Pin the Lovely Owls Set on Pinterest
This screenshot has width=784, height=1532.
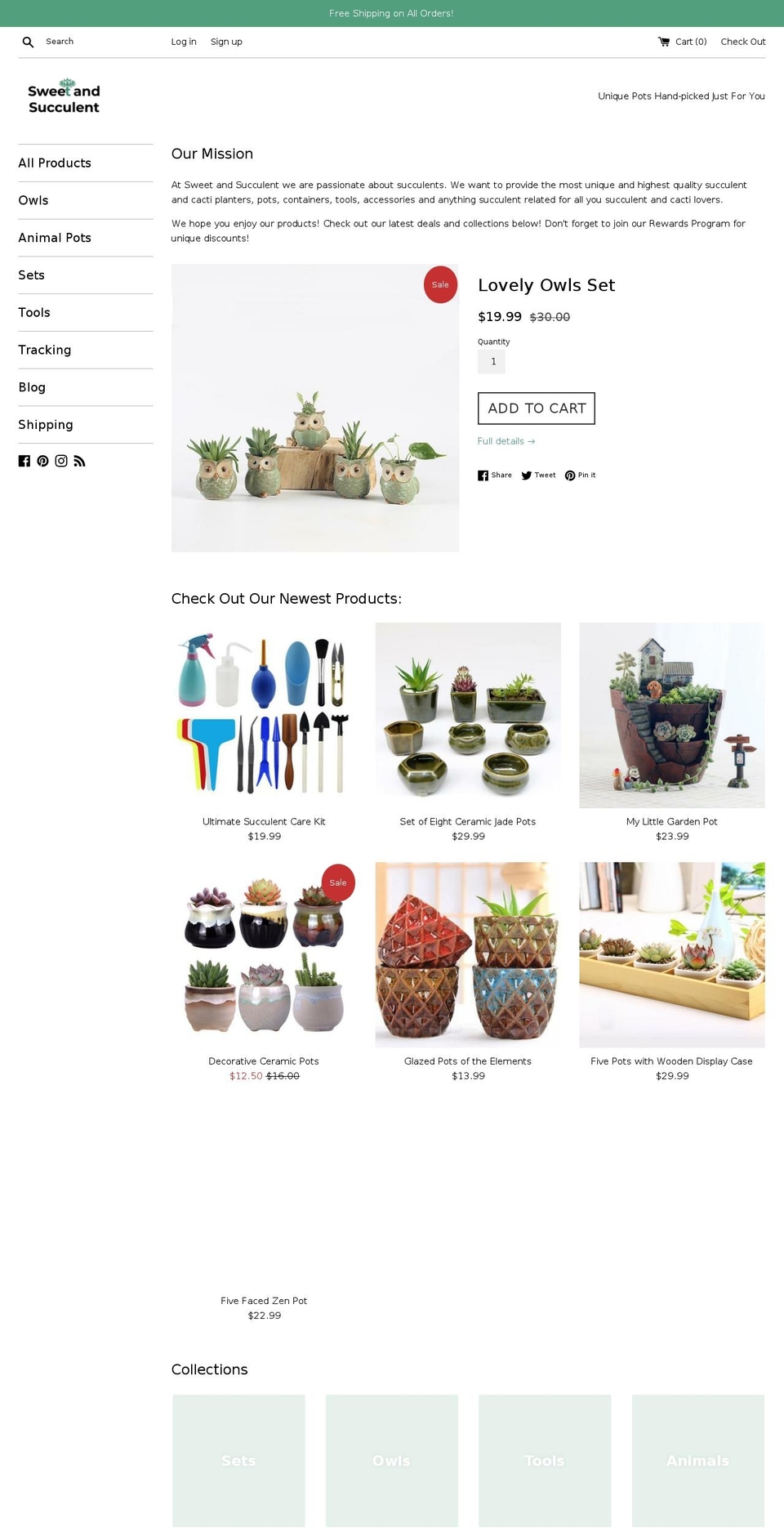580,476
